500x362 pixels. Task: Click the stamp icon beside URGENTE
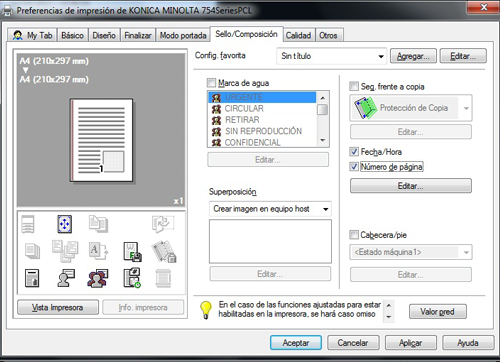pos(216,97)
